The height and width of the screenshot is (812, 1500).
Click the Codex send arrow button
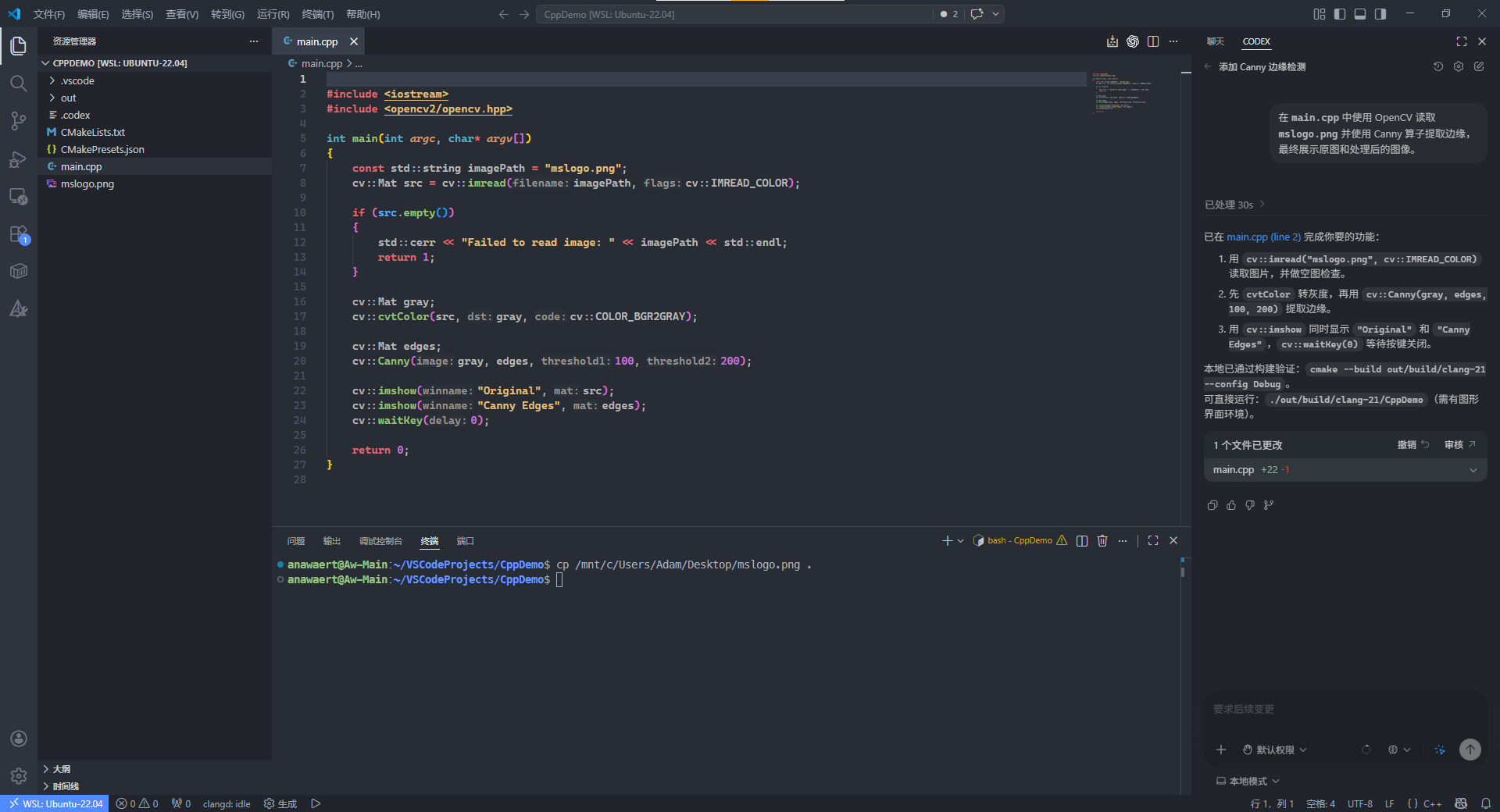(x=1470, y=750)
